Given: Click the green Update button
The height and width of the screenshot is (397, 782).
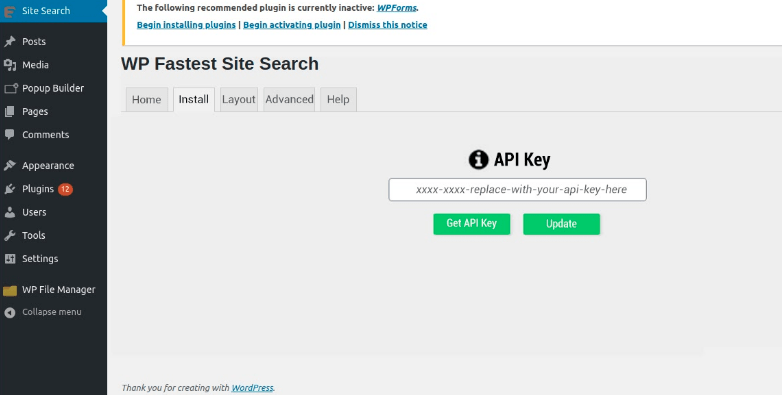Looking at the screenshot, I should click(x=561, y=224).
